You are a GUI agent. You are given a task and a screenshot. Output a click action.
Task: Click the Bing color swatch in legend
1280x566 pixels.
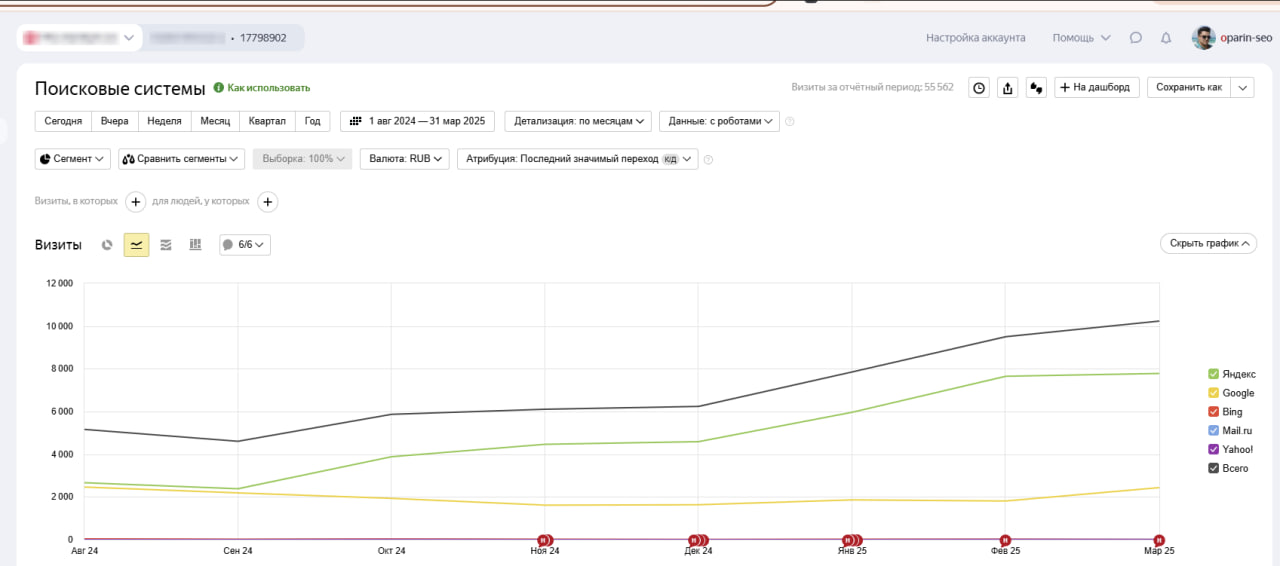[1214, 412]
